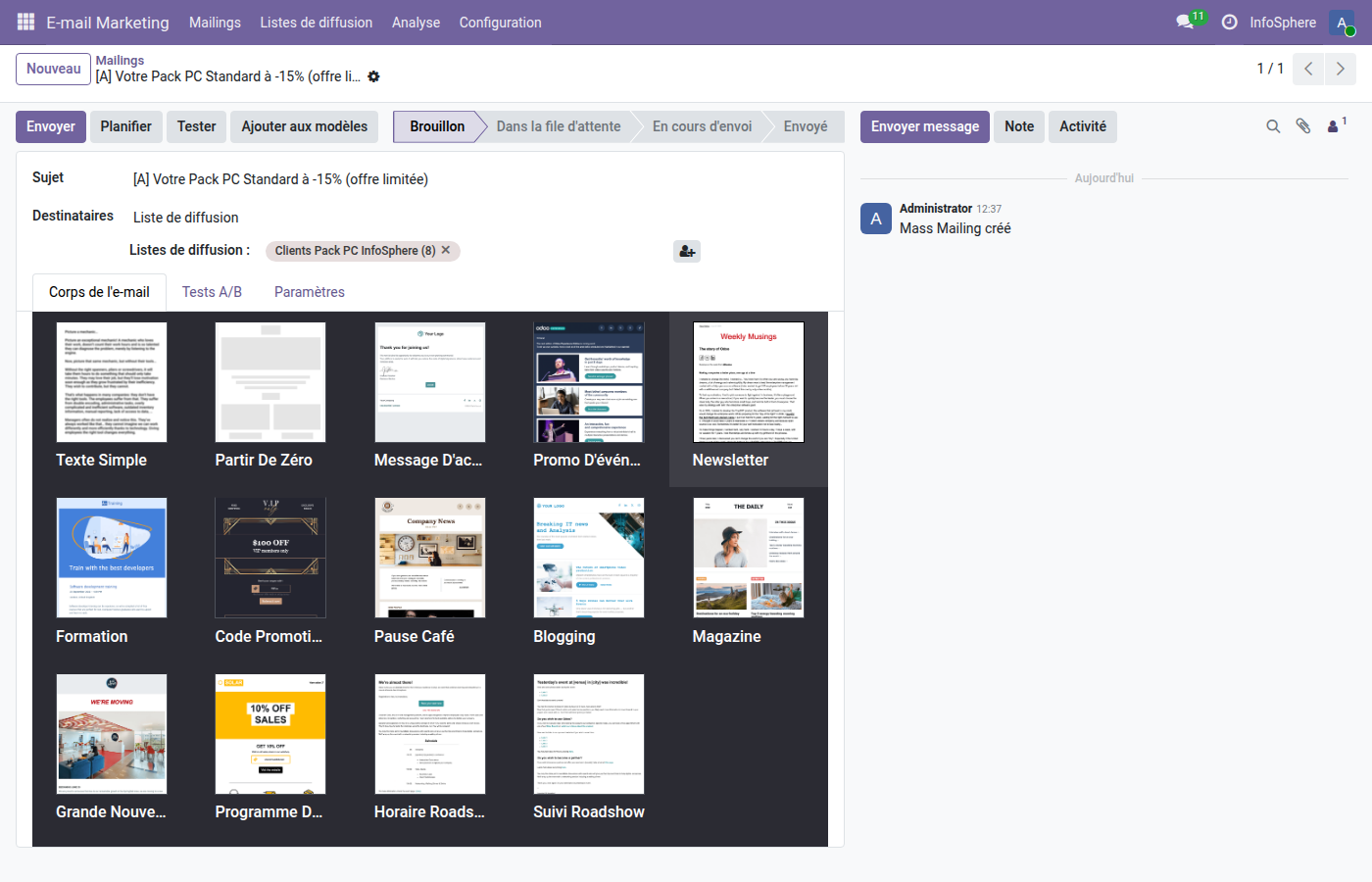Viewport: 1372px width, 882px height.
Task: Open the apps grid menu icon
Action: [x=25, y=22]
